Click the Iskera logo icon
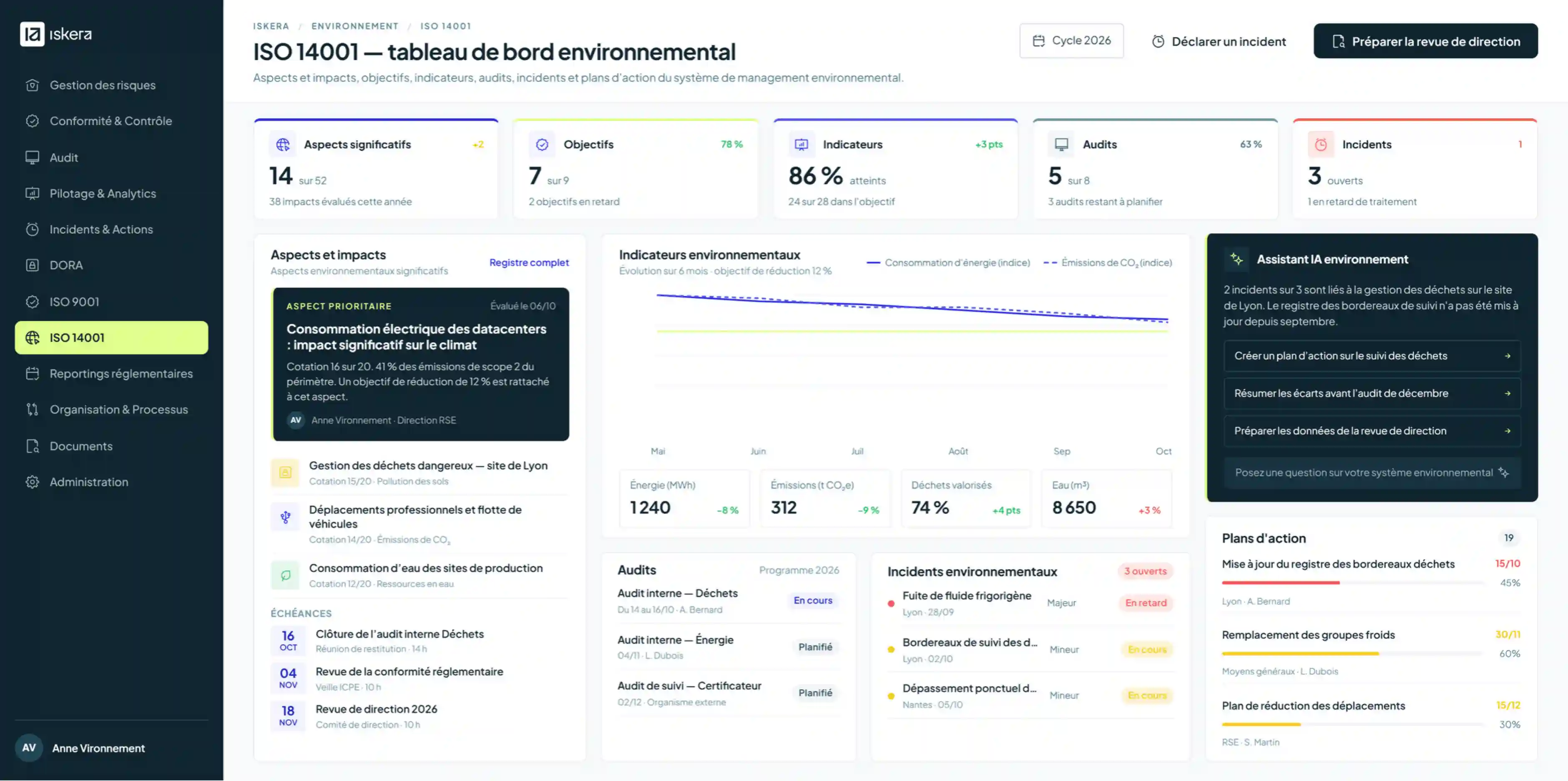This screenshot has width=1568, height=781. click(x=32, y=34)
